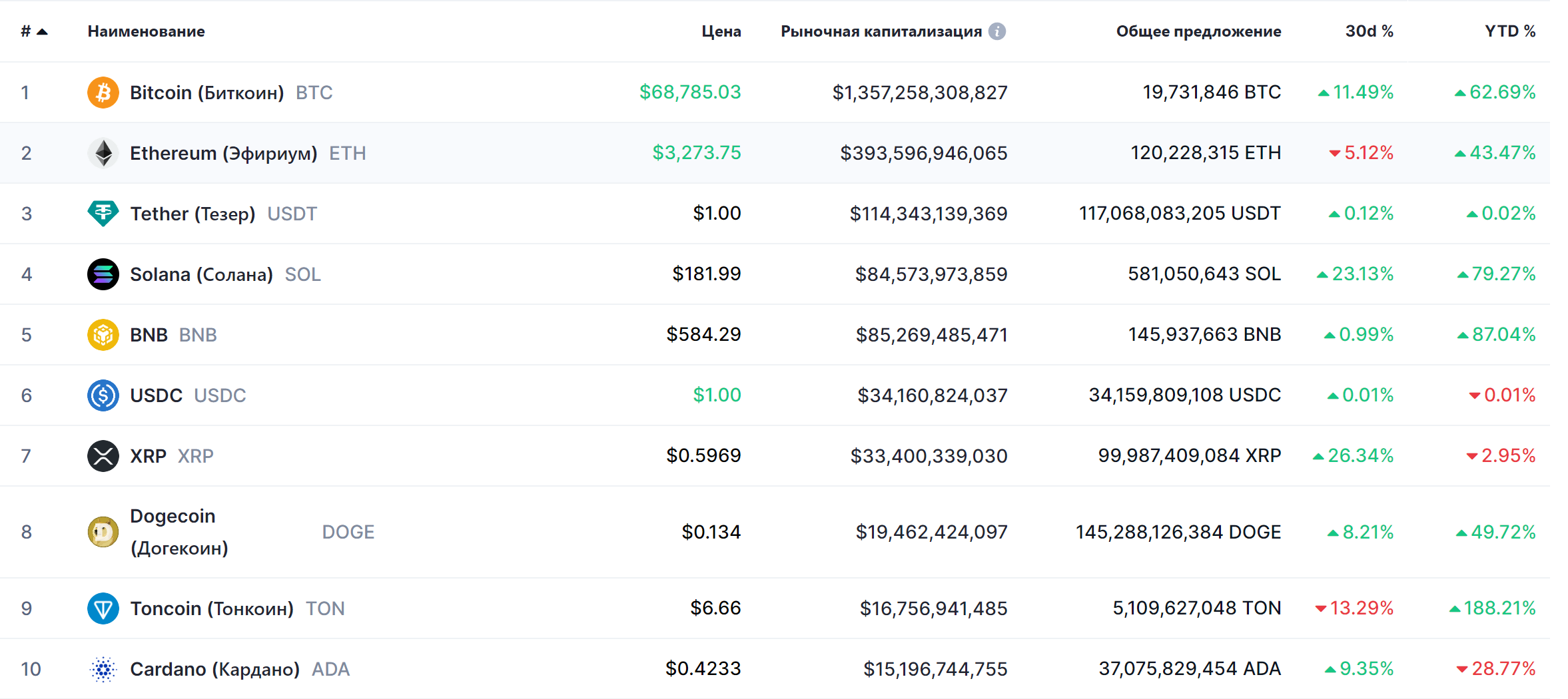Click Ethereum price $3,273.75
Viewport: 1568px width, 699px height.
click(x=697, y=152)
